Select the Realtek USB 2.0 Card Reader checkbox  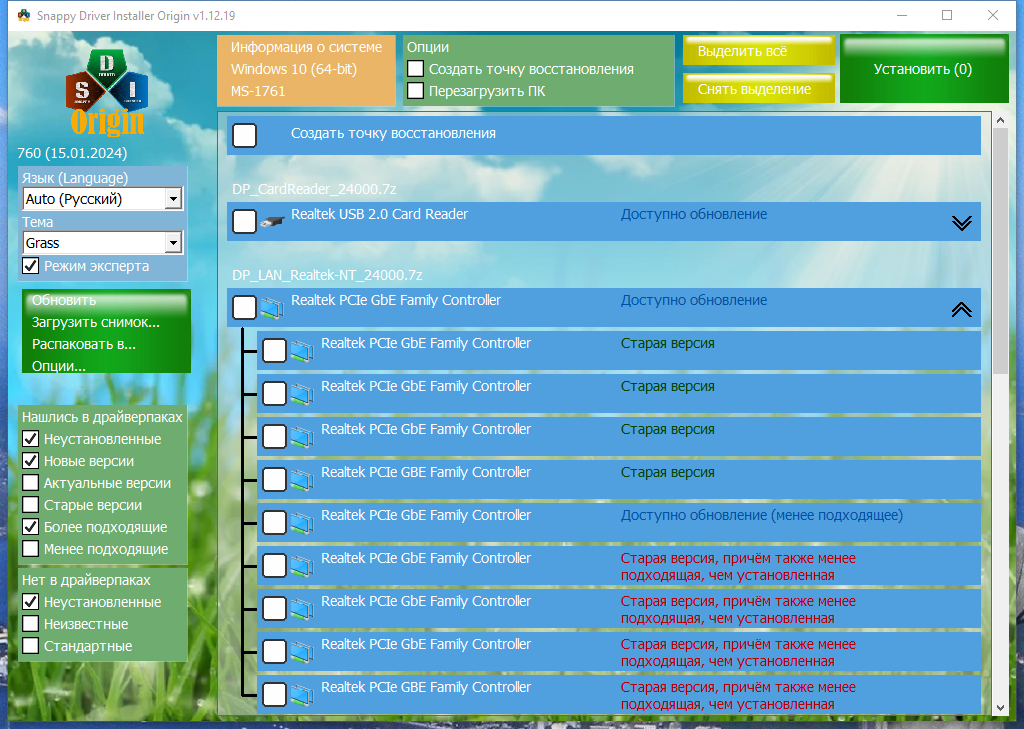245,221
